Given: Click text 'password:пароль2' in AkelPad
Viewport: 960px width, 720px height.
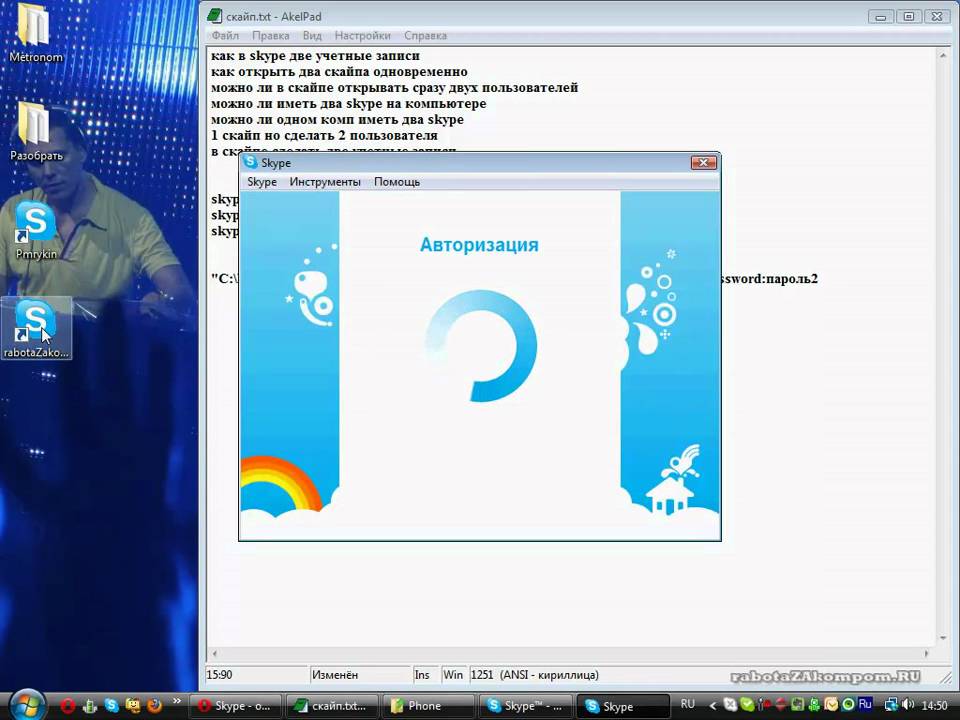Looking at the screenshot, I should (x=770, y=279).
